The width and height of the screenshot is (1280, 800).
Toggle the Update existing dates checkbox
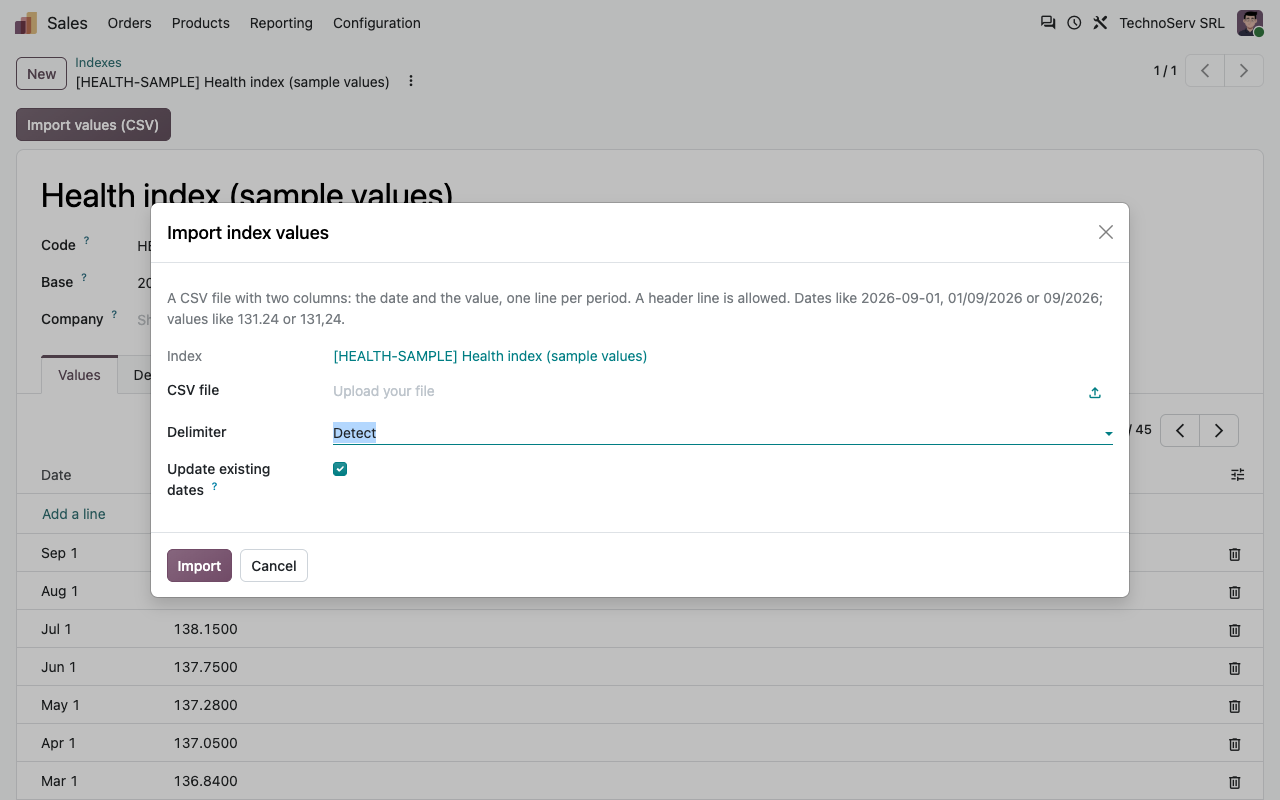(x=340, y=469)
